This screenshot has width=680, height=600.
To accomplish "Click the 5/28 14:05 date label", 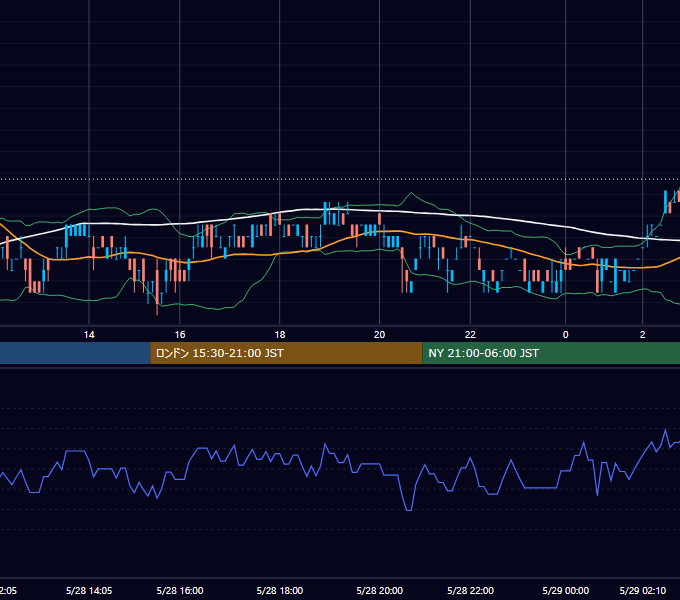I will pos(89,590).
